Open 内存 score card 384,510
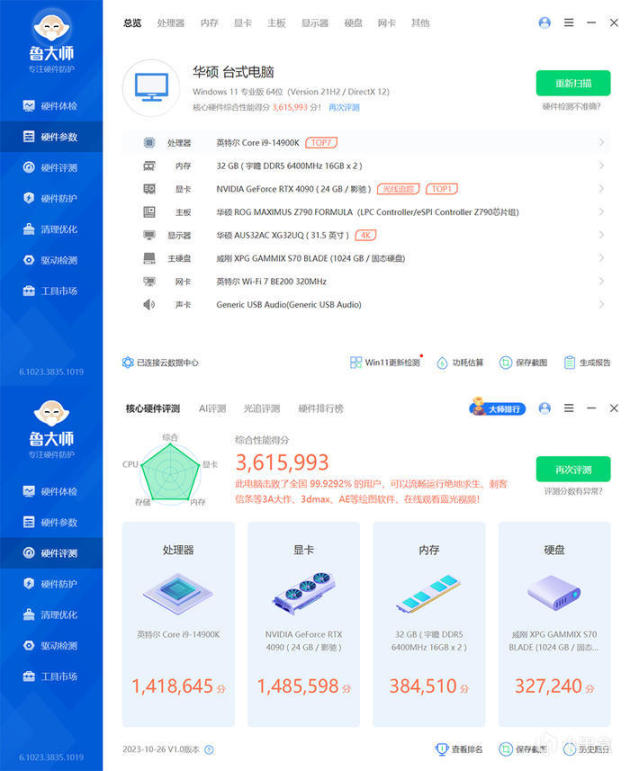Image resolution: width=630 pixels, height=771 pixels. (x=429, y=624)
